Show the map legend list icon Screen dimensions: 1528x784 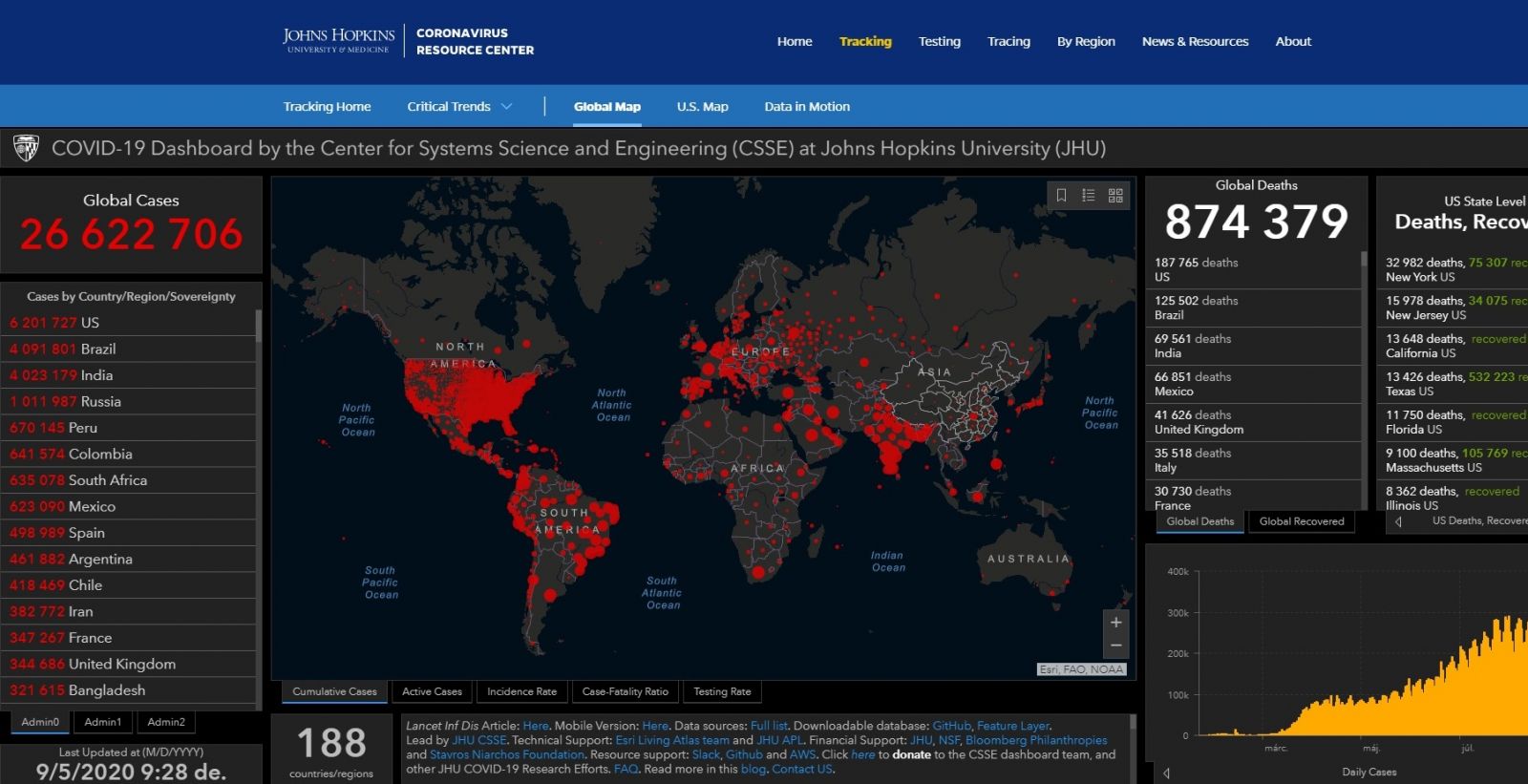pos(1088,196)
